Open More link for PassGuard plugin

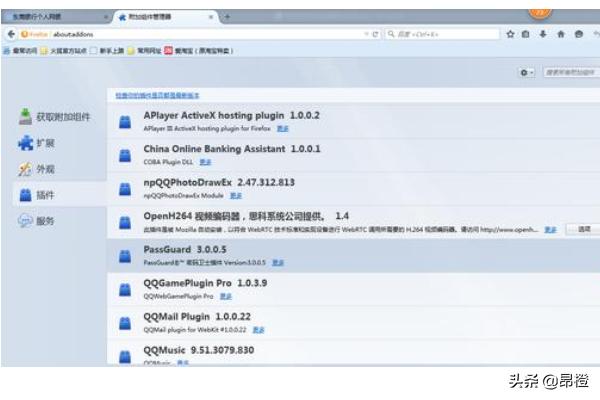(x=278, y=263)
